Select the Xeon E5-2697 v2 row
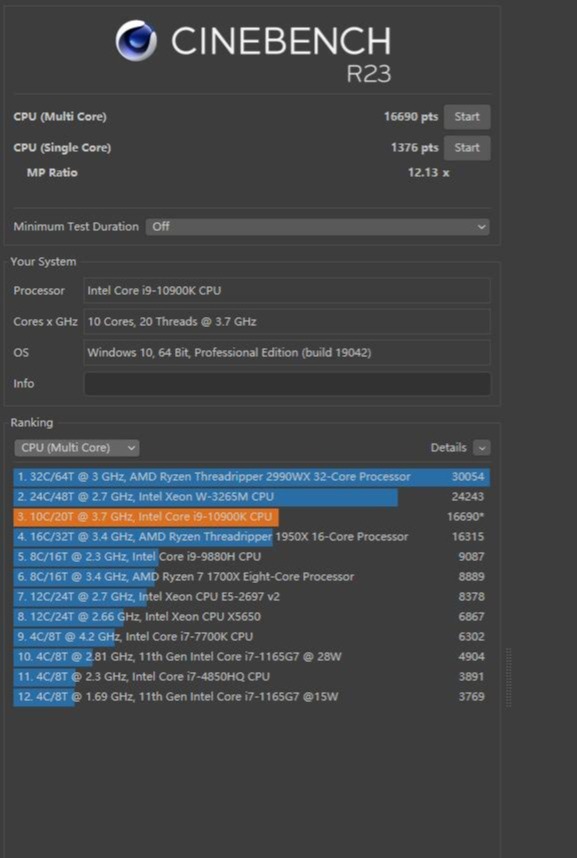The image size is (577, 858). pyautogui.click(x=251, y=596)
